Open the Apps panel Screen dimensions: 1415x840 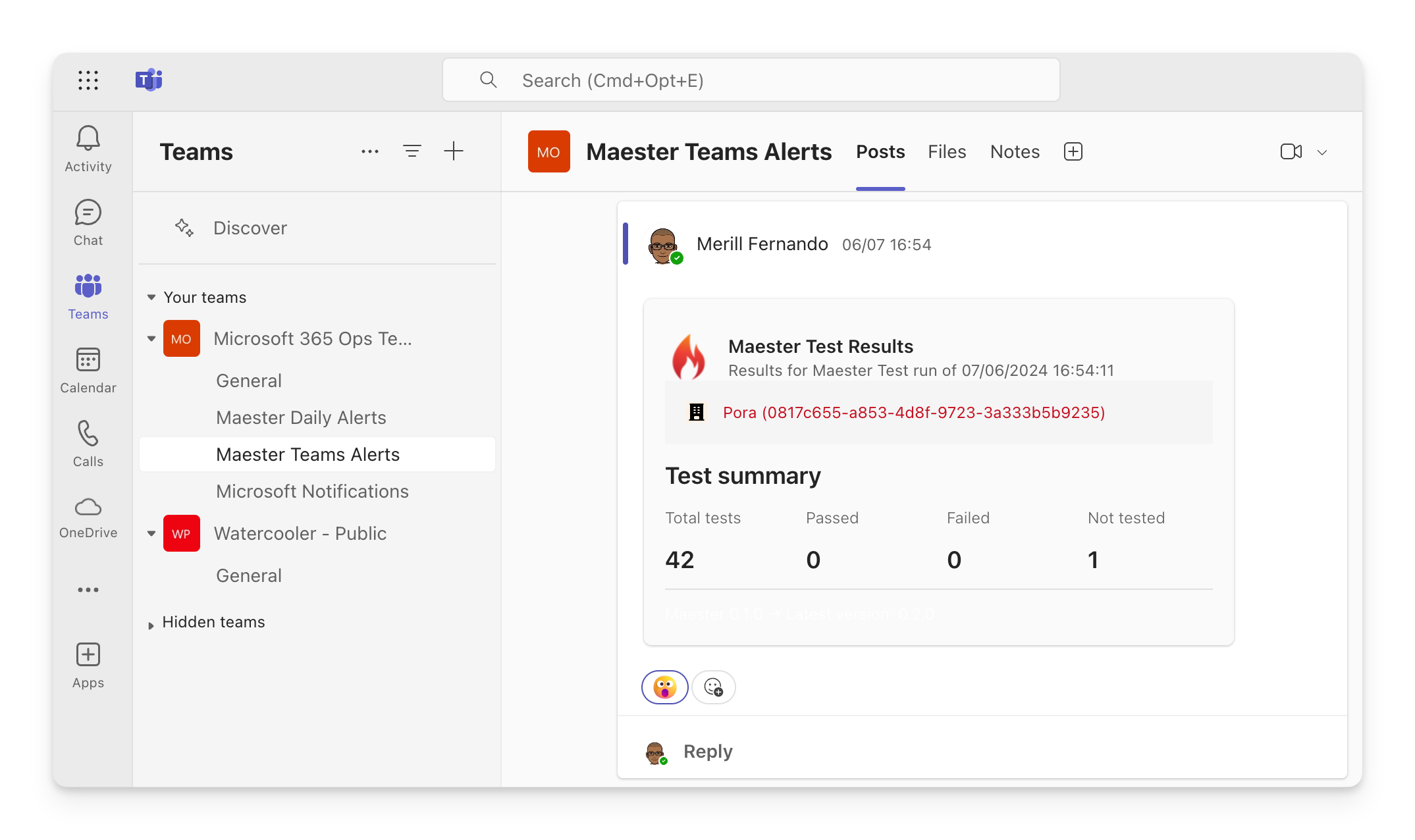88,664
